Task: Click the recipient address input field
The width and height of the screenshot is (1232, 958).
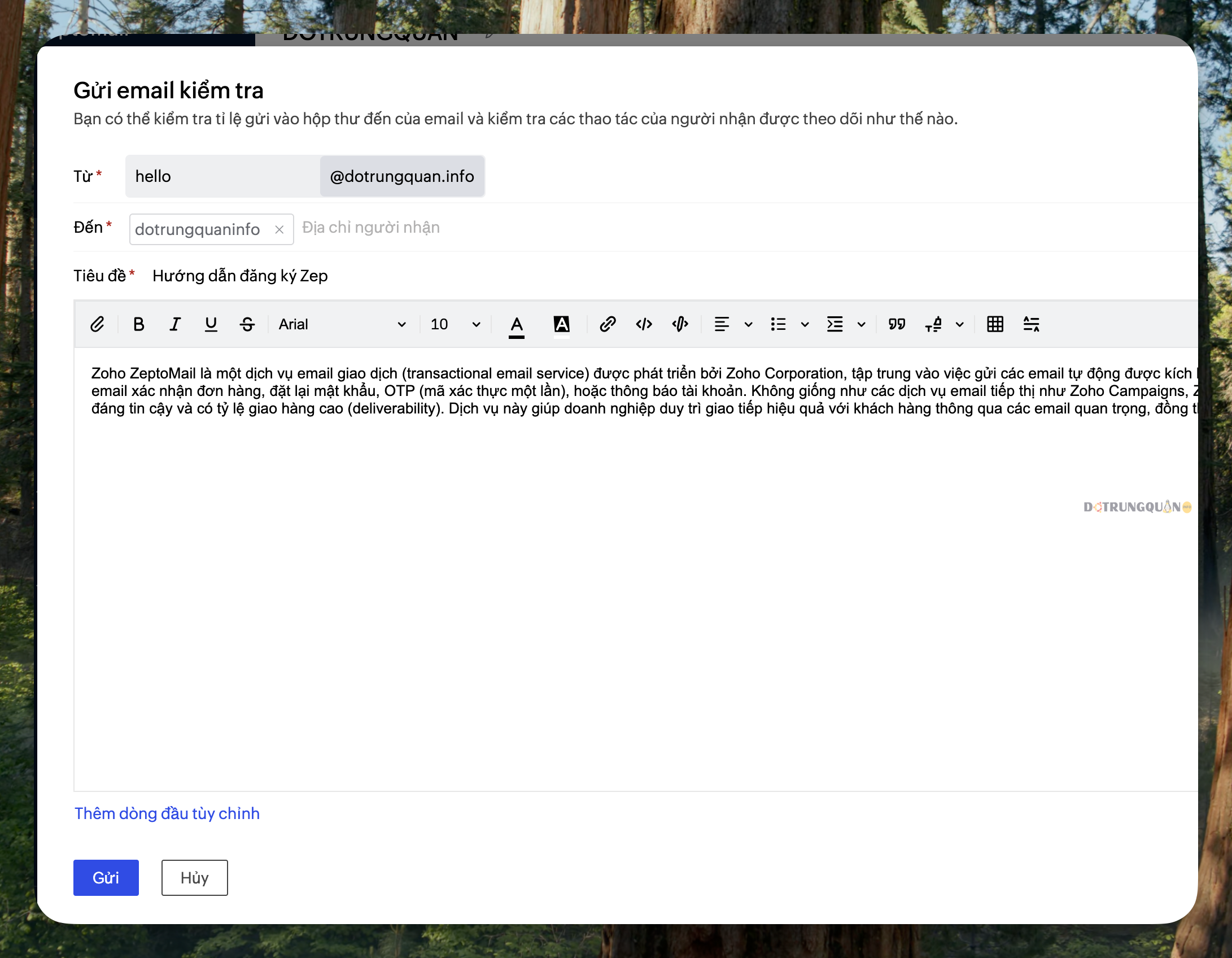Action: tap(371, 228)
